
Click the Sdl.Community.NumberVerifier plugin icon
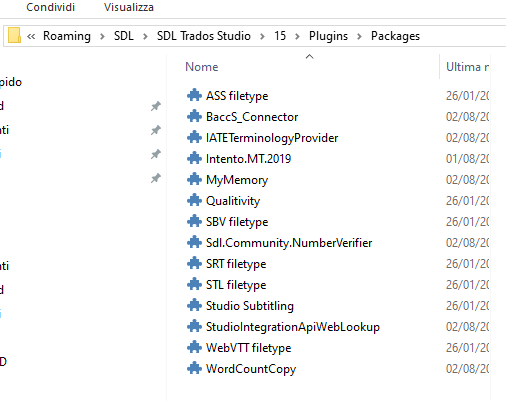pyautogui.click(x=194, y=243)
